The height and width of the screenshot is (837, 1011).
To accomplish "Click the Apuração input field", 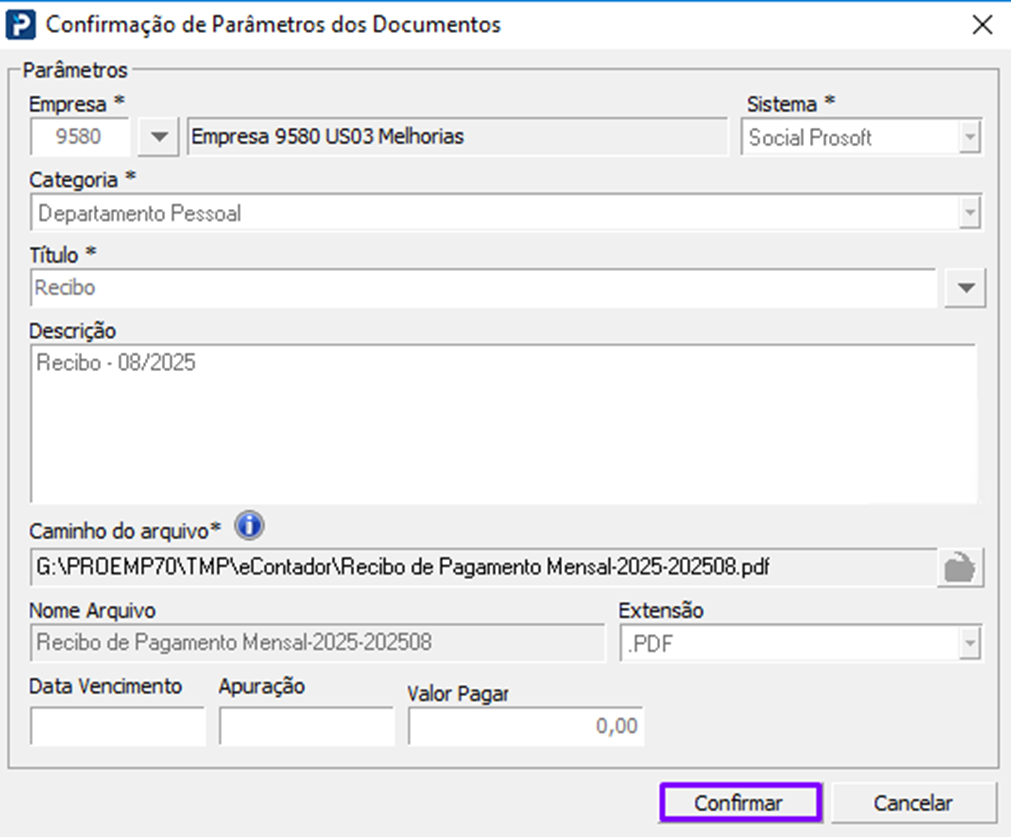I will coord(306,726).
